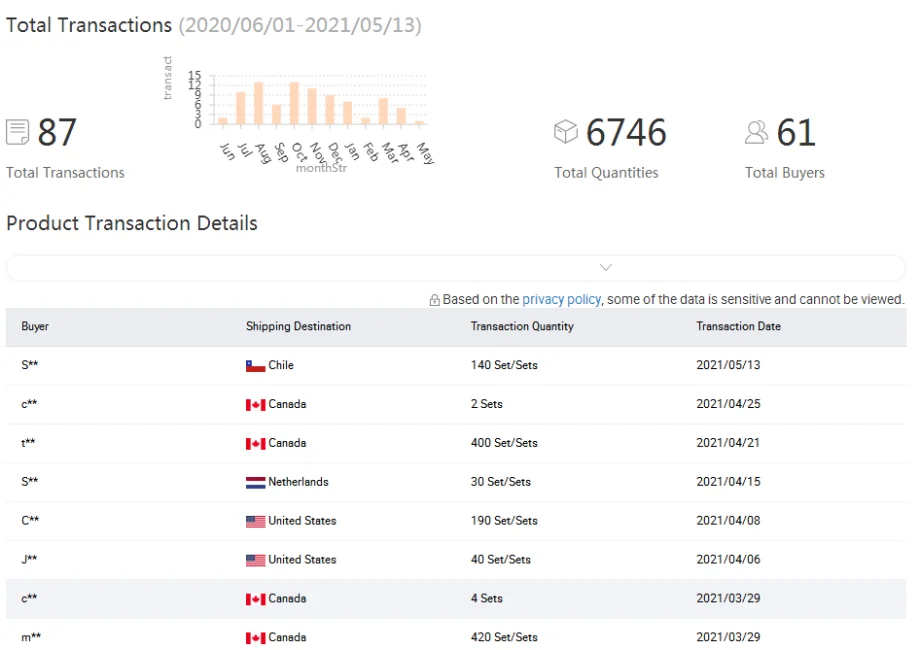
Task: Expand the product transaction details chevron
Action: [x=605, y=268]
